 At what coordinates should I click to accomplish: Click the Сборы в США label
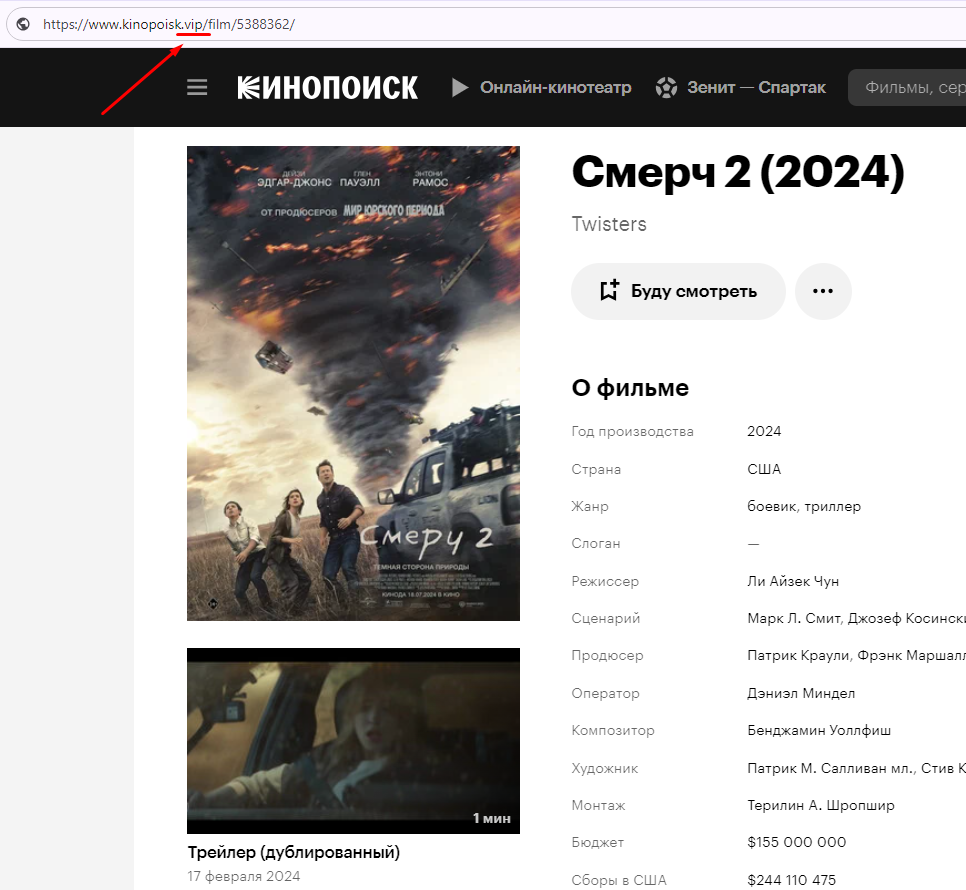[619, 880]
